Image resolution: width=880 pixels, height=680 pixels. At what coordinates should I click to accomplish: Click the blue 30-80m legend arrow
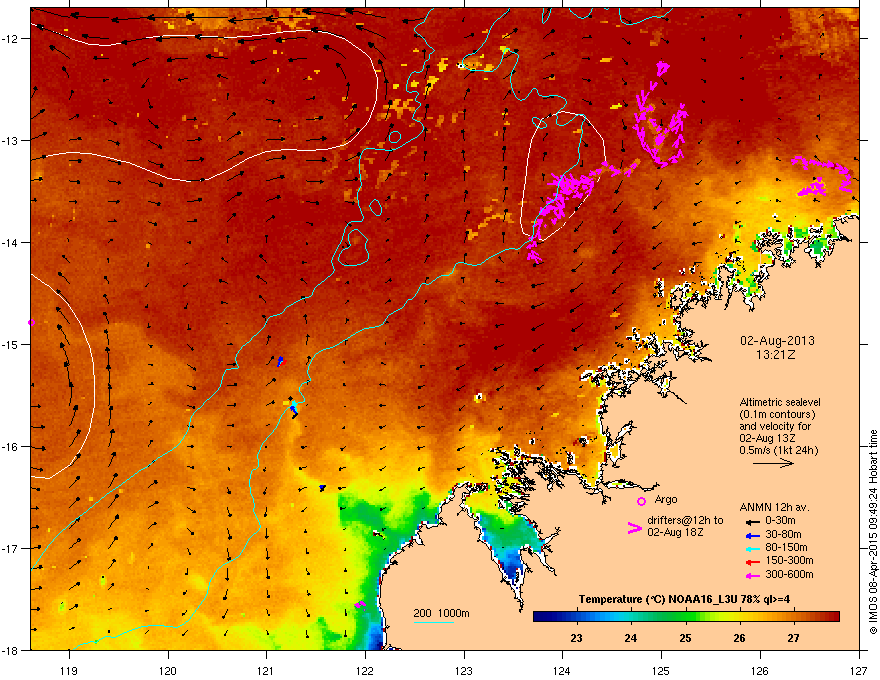[751, 535]
